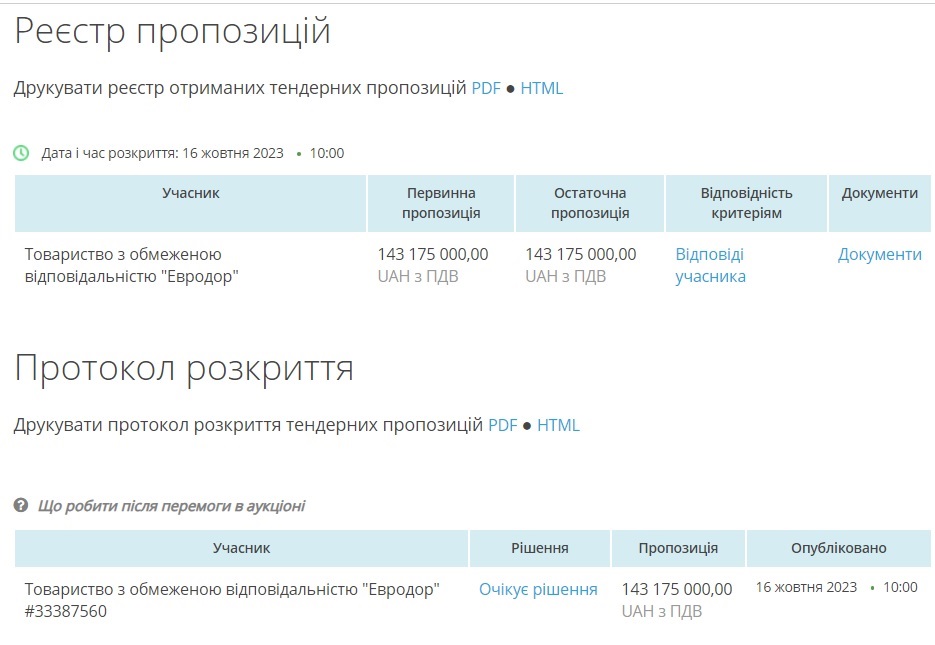Select 'Протокол розкриття' heading

[184, 369]
